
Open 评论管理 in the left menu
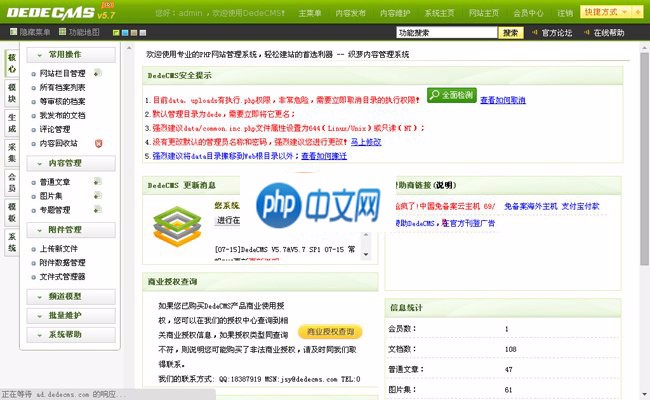coord(55,129)
